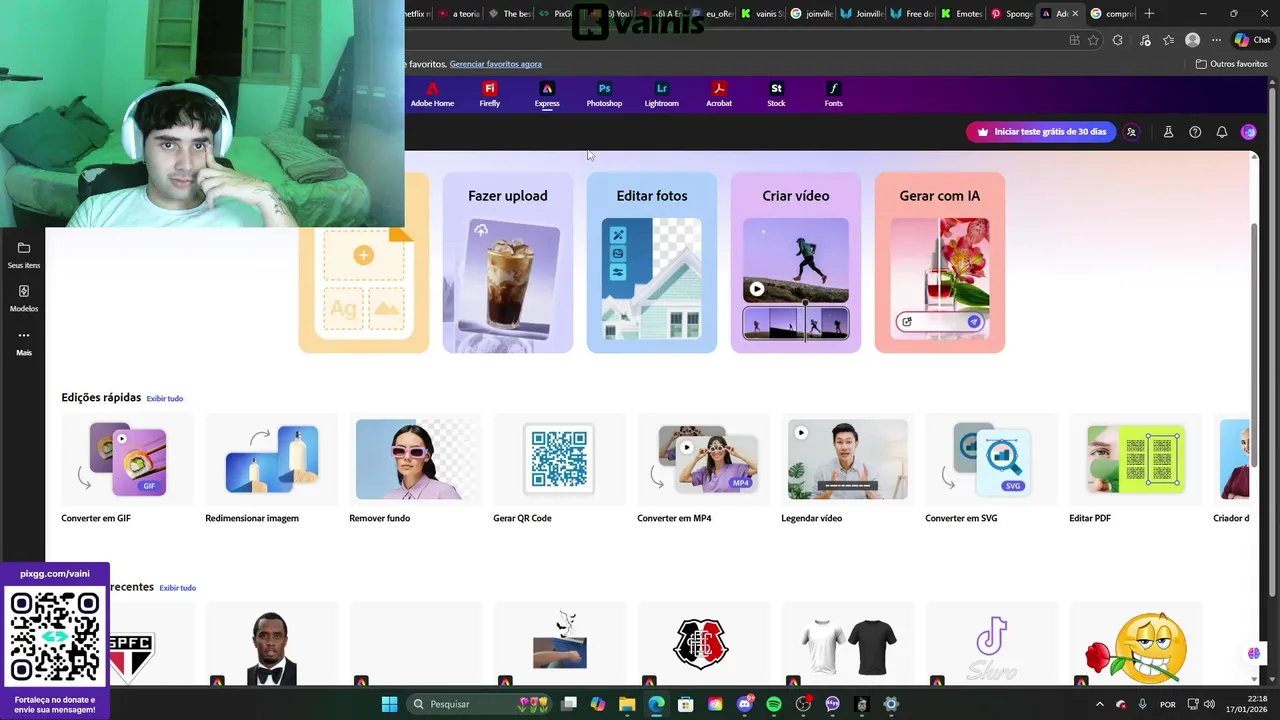Open Discord from the taskbar
This screenshot has height=720, width=1280.
tap(744, 704)
